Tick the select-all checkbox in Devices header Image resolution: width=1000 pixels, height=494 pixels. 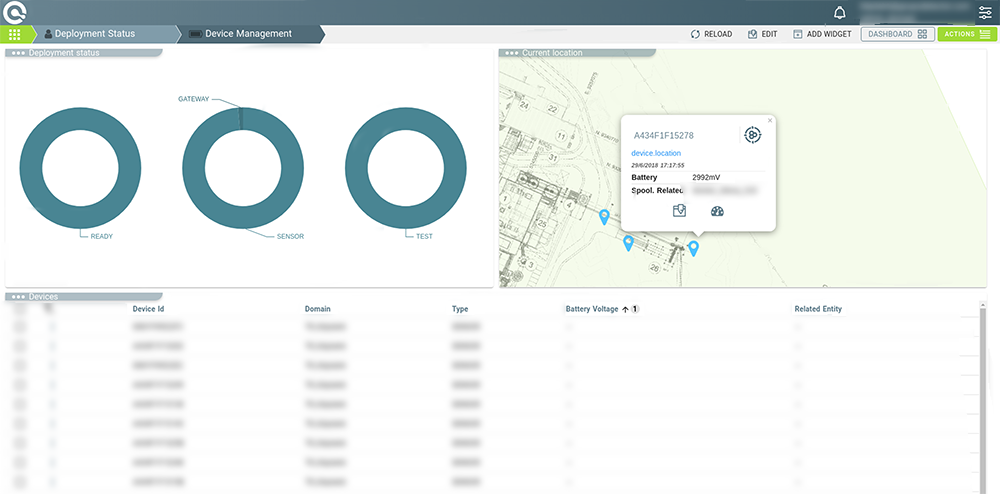click(x=20, y=309)
